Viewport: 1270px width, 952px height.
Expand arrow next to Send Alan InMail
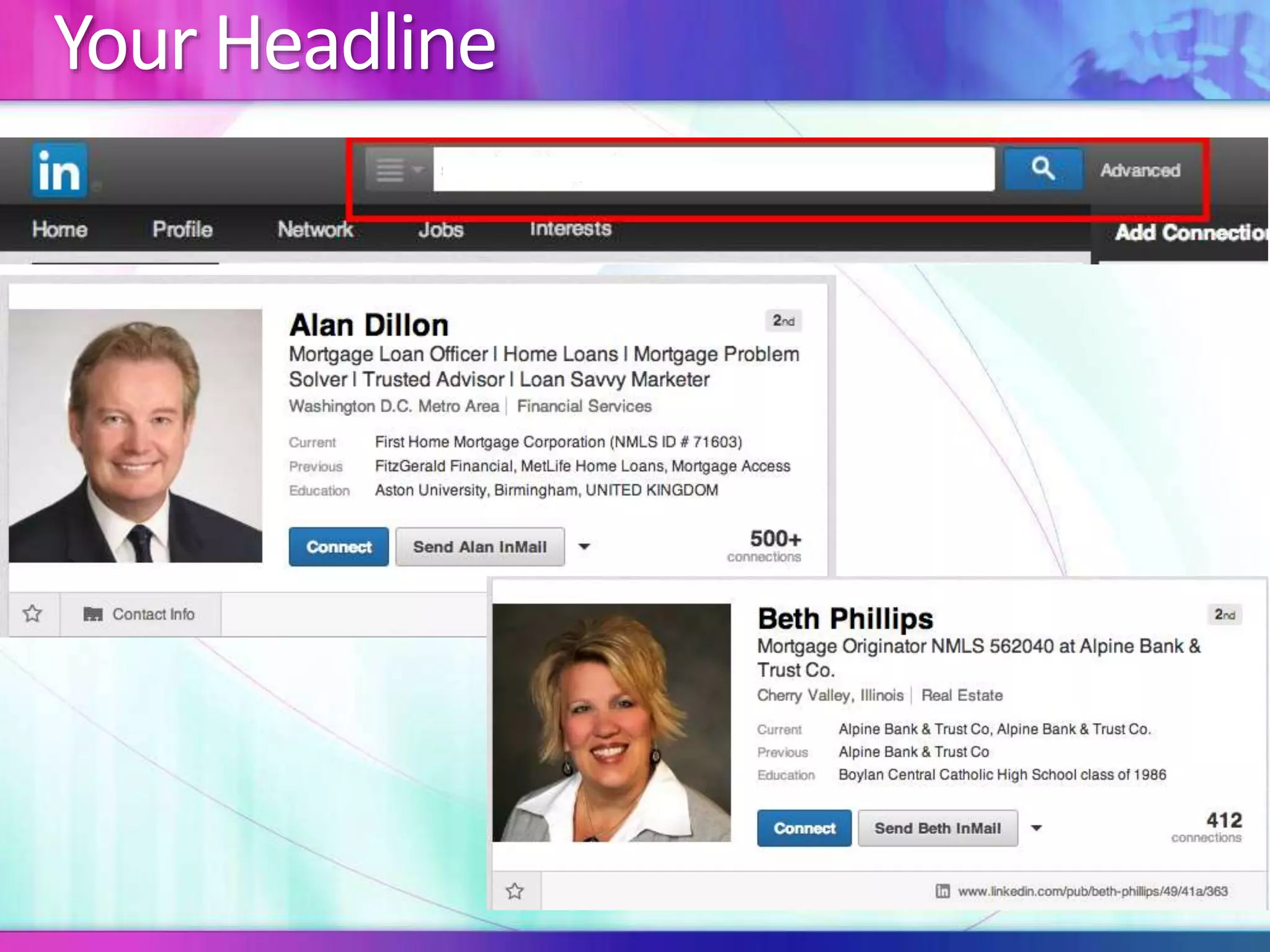pyautogui.click(x=584, y=547)
